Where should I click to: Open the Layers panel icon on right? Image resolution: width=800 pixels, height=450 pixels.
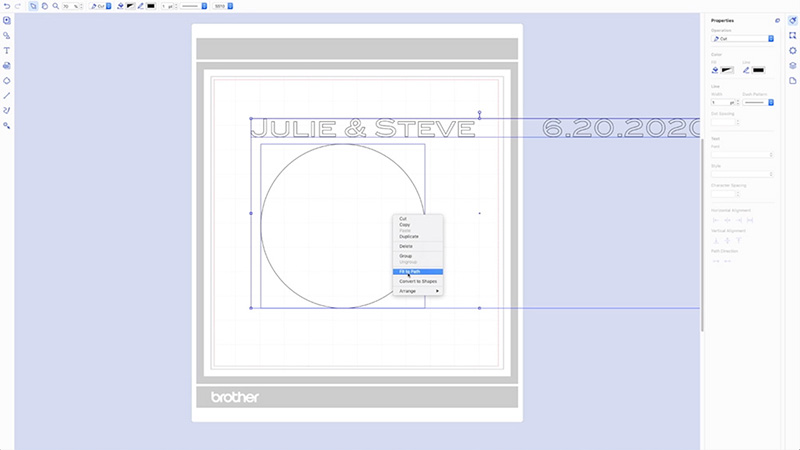[793, 65]
